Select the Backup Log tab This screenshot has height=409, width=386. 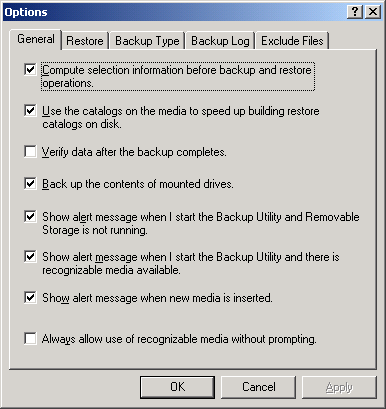[220, 41]
